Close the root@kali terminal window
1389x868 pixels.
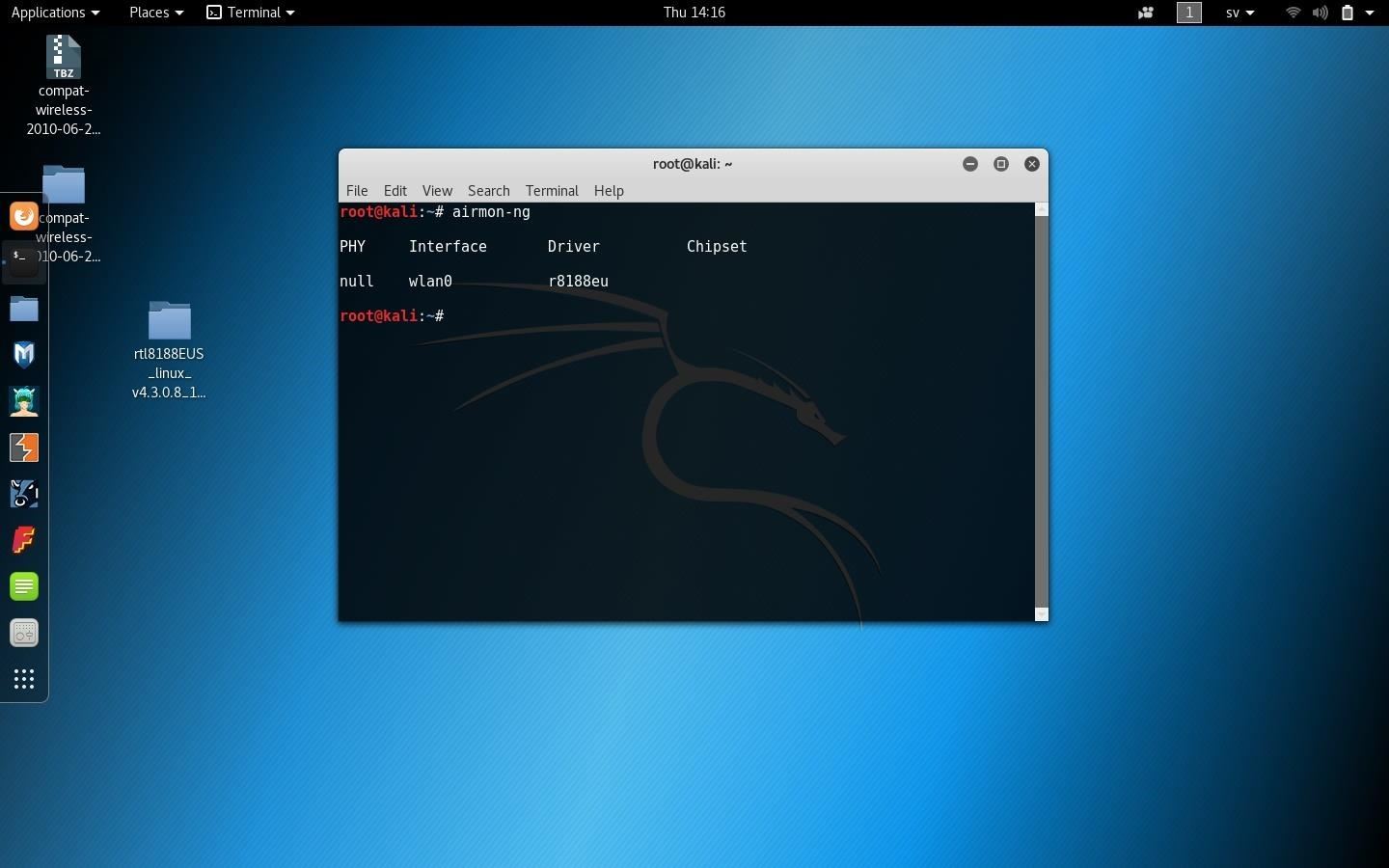pos(1032,164)
